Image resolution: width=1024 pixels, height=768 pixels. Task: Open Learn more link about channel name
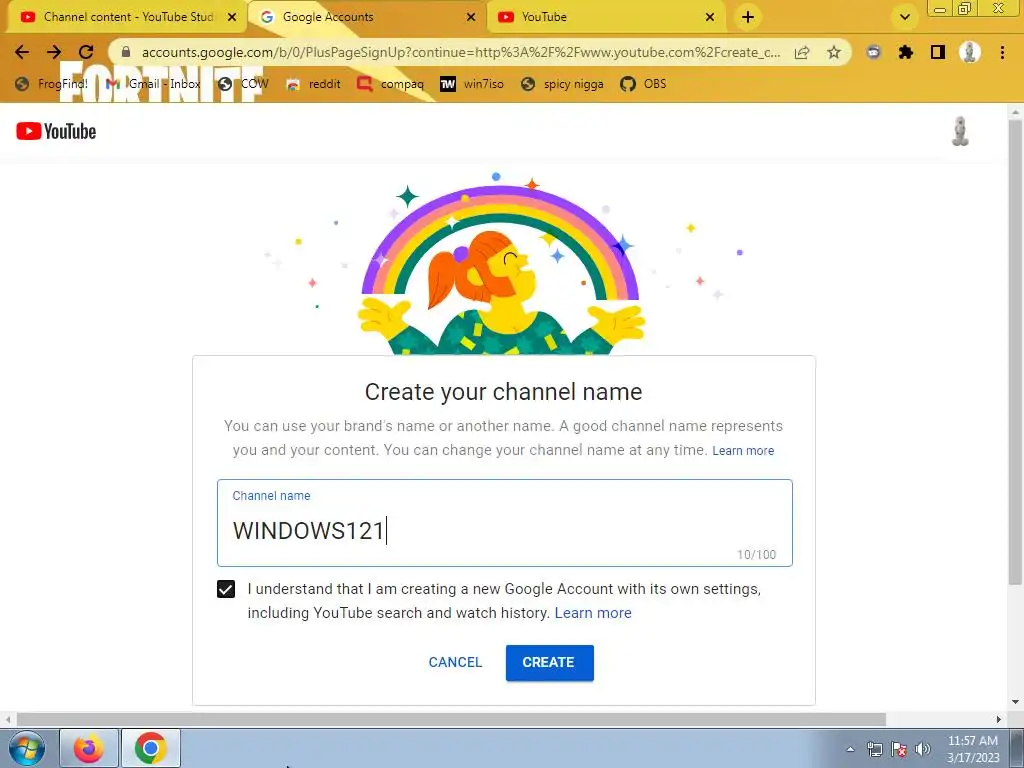(x=743, y=451)
